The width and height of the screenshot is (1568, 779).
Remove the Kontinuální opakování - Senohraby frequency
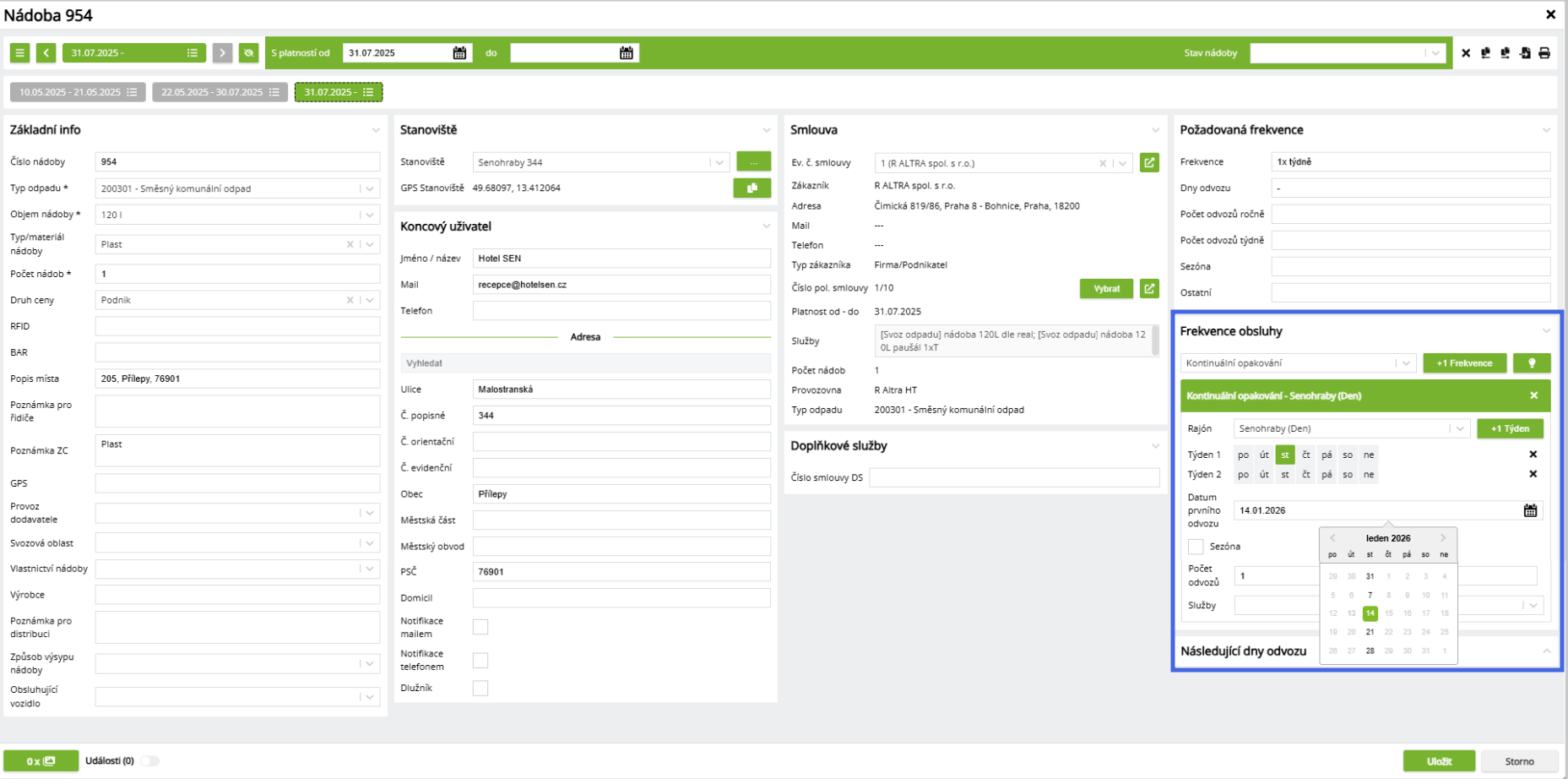pyautogui.click(x=1534, y=395)
